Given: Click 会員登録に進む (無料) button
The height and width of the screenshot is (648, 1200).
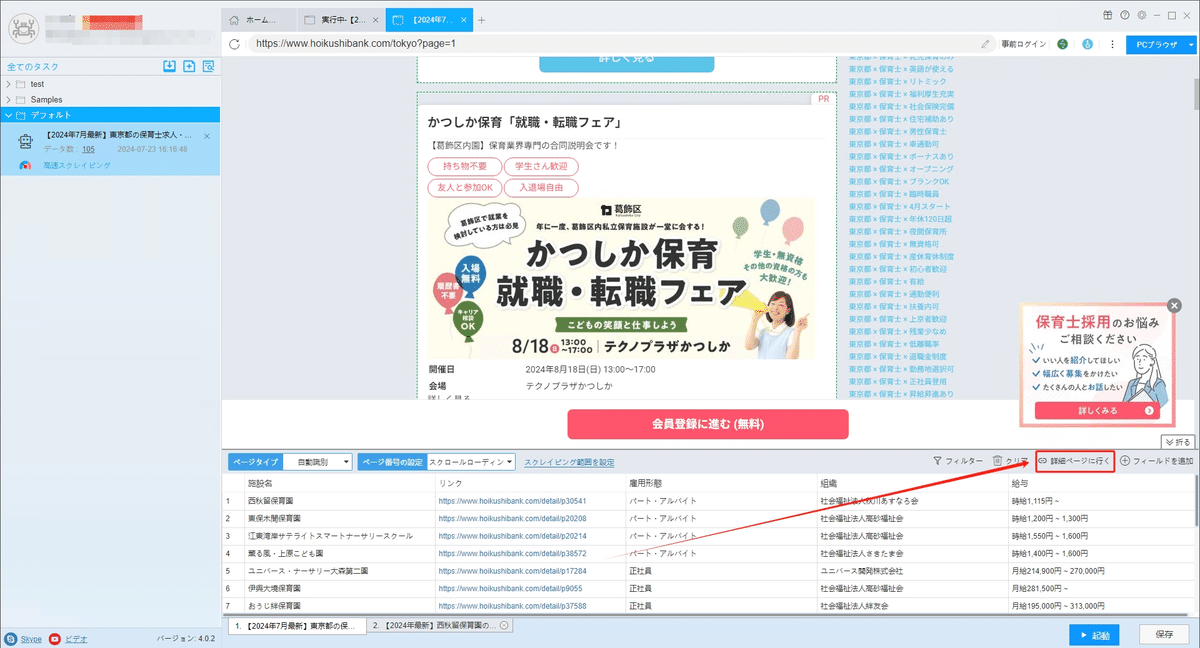Looking at the screenshot, I should pyautogui.click(x=708, y=424).
